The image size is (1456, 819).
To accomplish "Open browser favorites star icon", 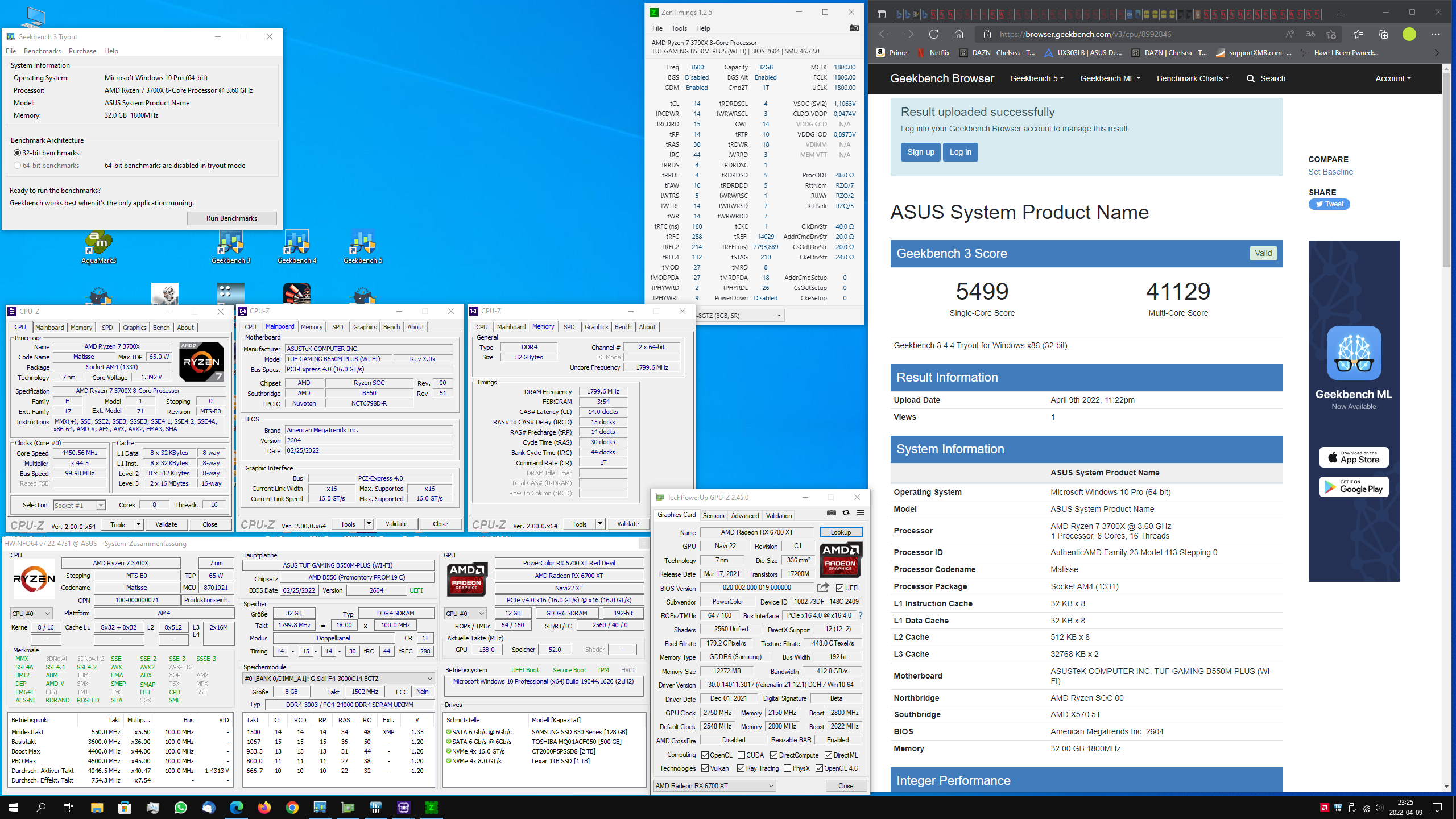I will 1358,34.
